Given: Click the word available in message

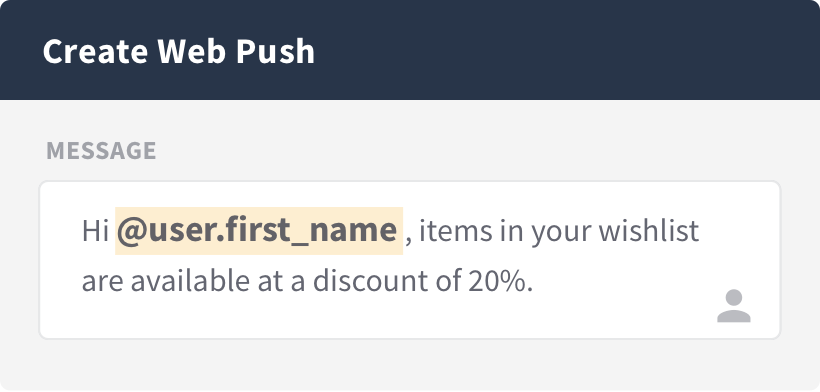Looking at the screenshot, I should tap(190, 281).
